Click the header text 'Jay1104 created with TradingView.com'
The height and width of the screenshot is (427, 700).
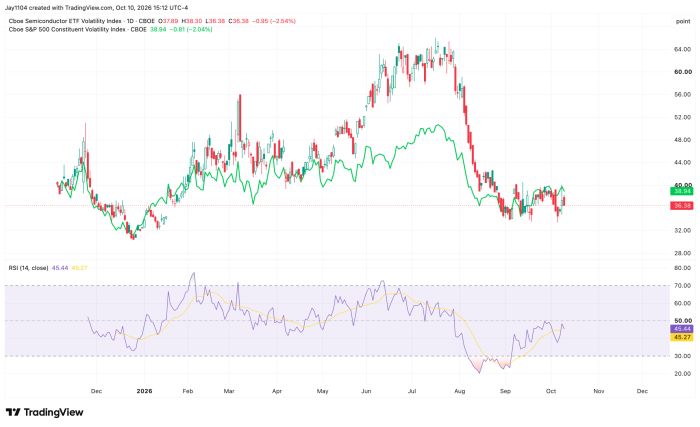coord(58,8)
